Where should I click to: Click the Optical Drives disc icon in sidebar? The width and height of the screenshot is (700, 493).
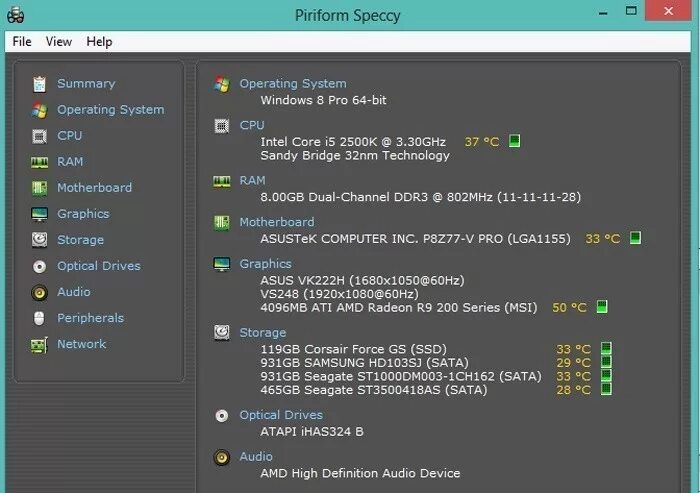tap(39, 267)
